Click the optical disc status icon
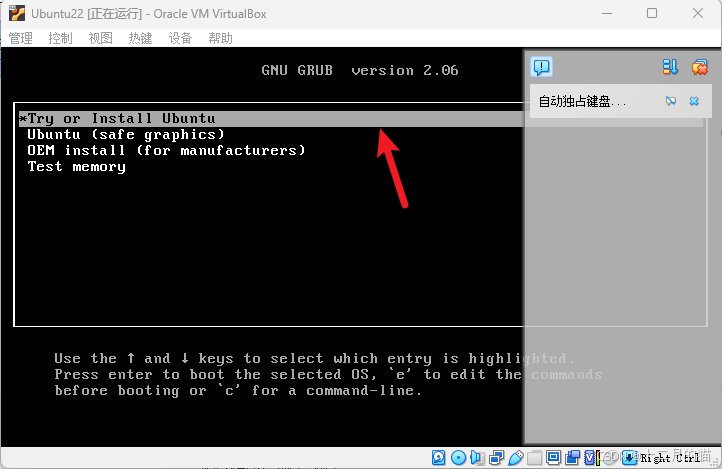Viewport: 722px width, 469px height. (x=458, y=457)
